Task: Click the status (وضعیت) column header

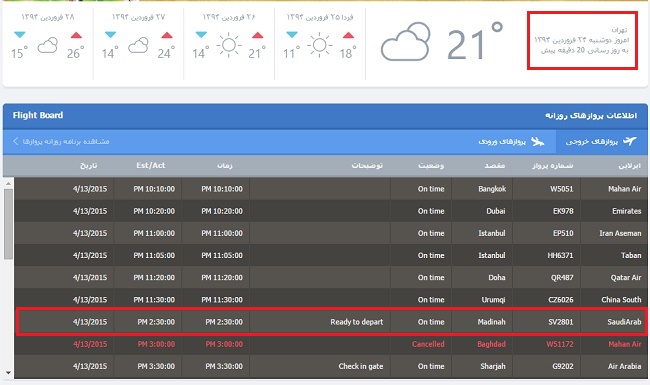Action: [x=431, y=165]
